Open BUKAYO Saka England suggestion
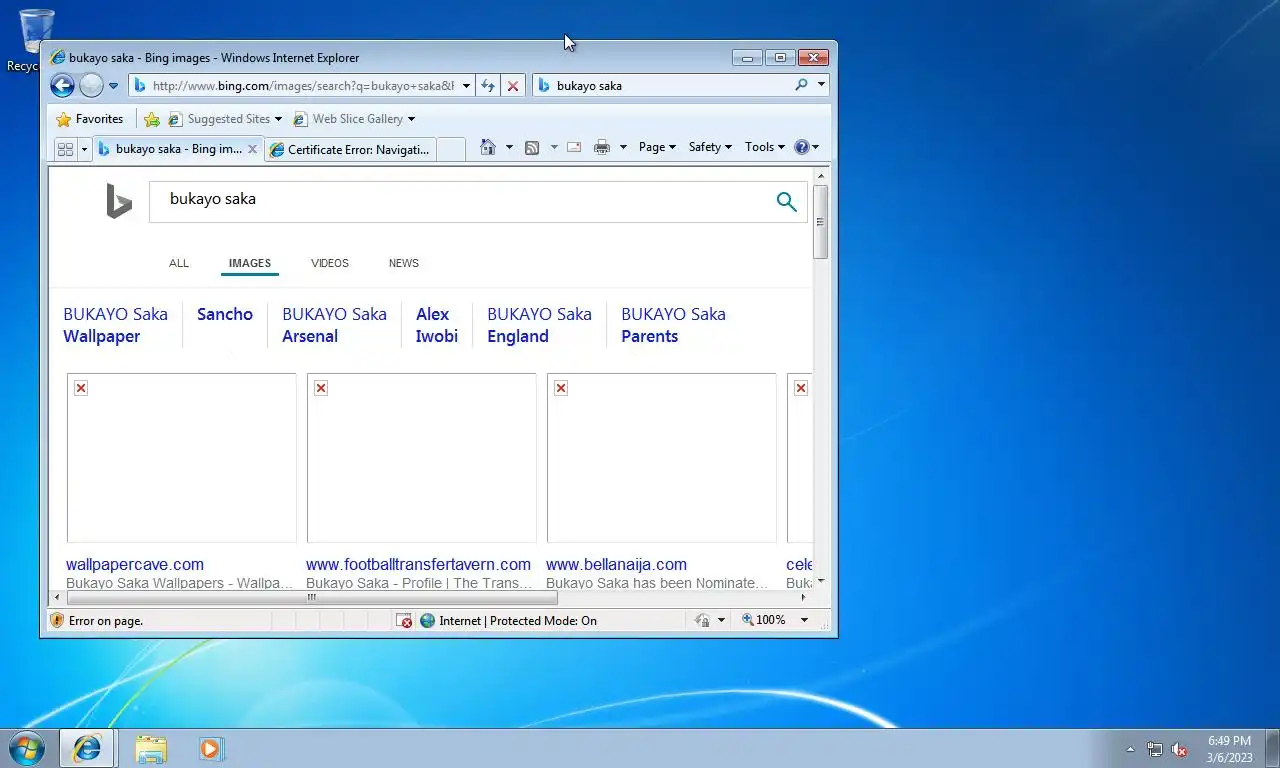 click(x=539, y=325)
